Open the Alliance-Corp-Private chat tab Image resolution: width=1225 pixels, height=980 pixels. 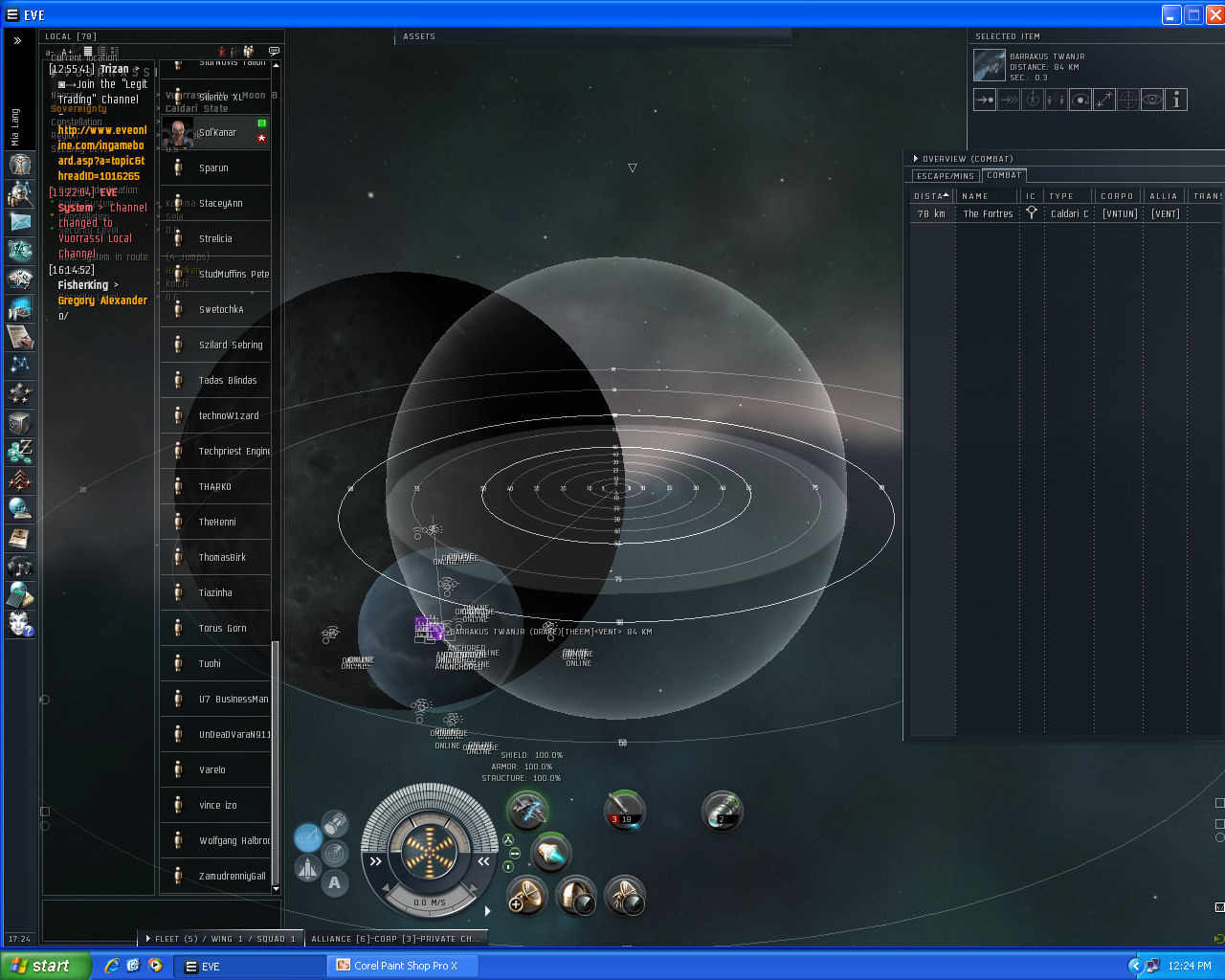[x=395, y=939]
